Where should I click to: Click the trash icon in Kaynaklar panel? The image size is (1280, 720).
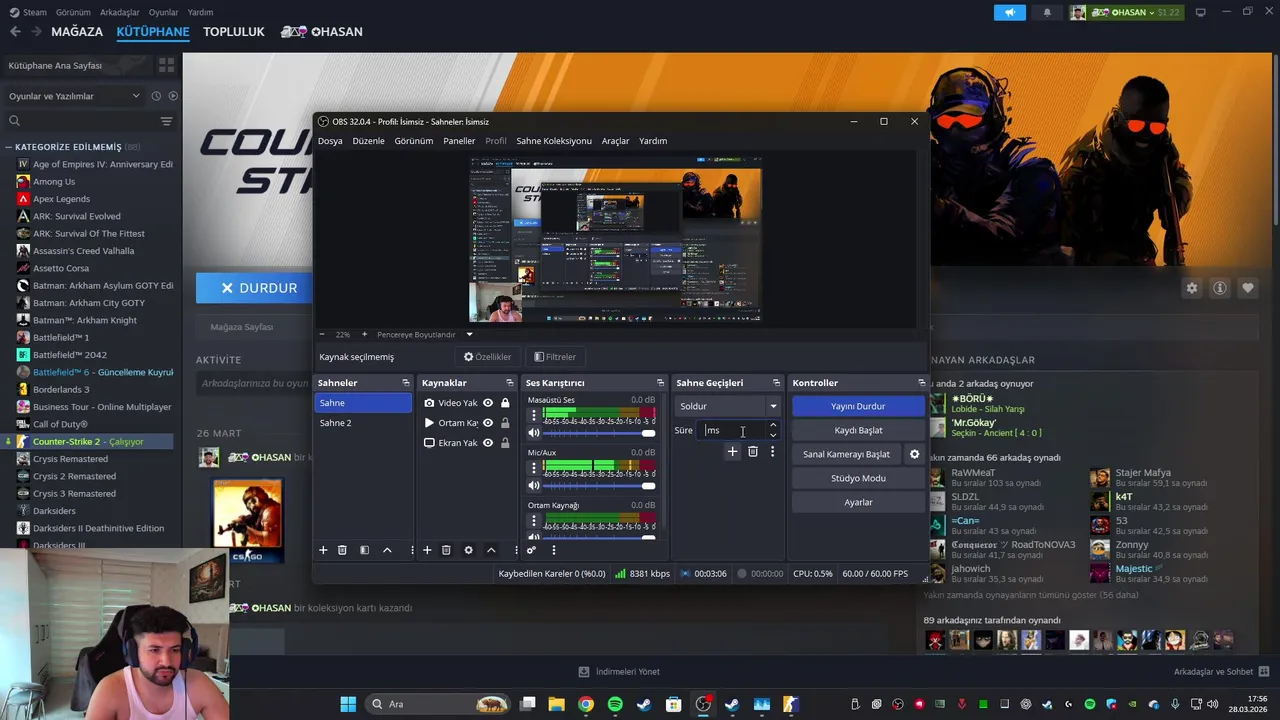pos(446,550)
